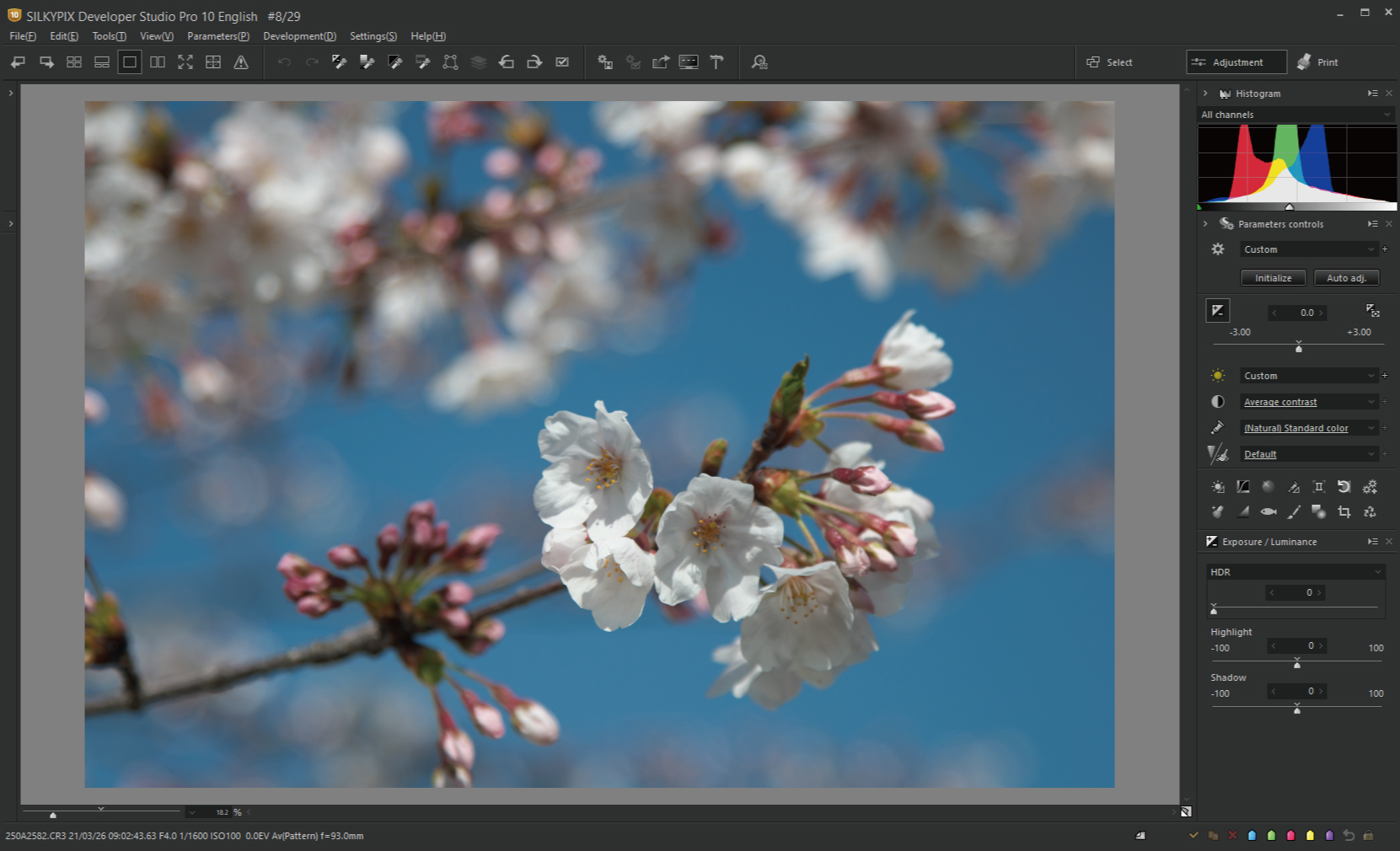This screenshot has width=1400, height=851.
Task: Switch to the Select section
Action: coord(1110,62)
